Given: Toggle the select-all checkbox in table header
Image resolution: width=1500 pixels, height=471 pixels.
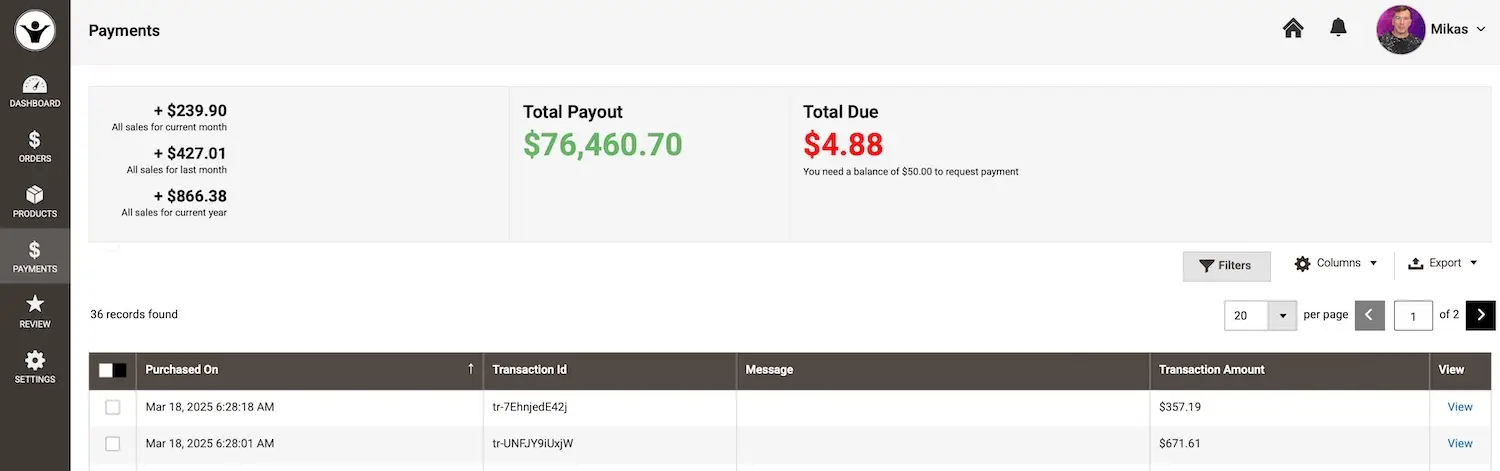Looking at the screenshot, I should pyautogui.click(x=106, y=370).
